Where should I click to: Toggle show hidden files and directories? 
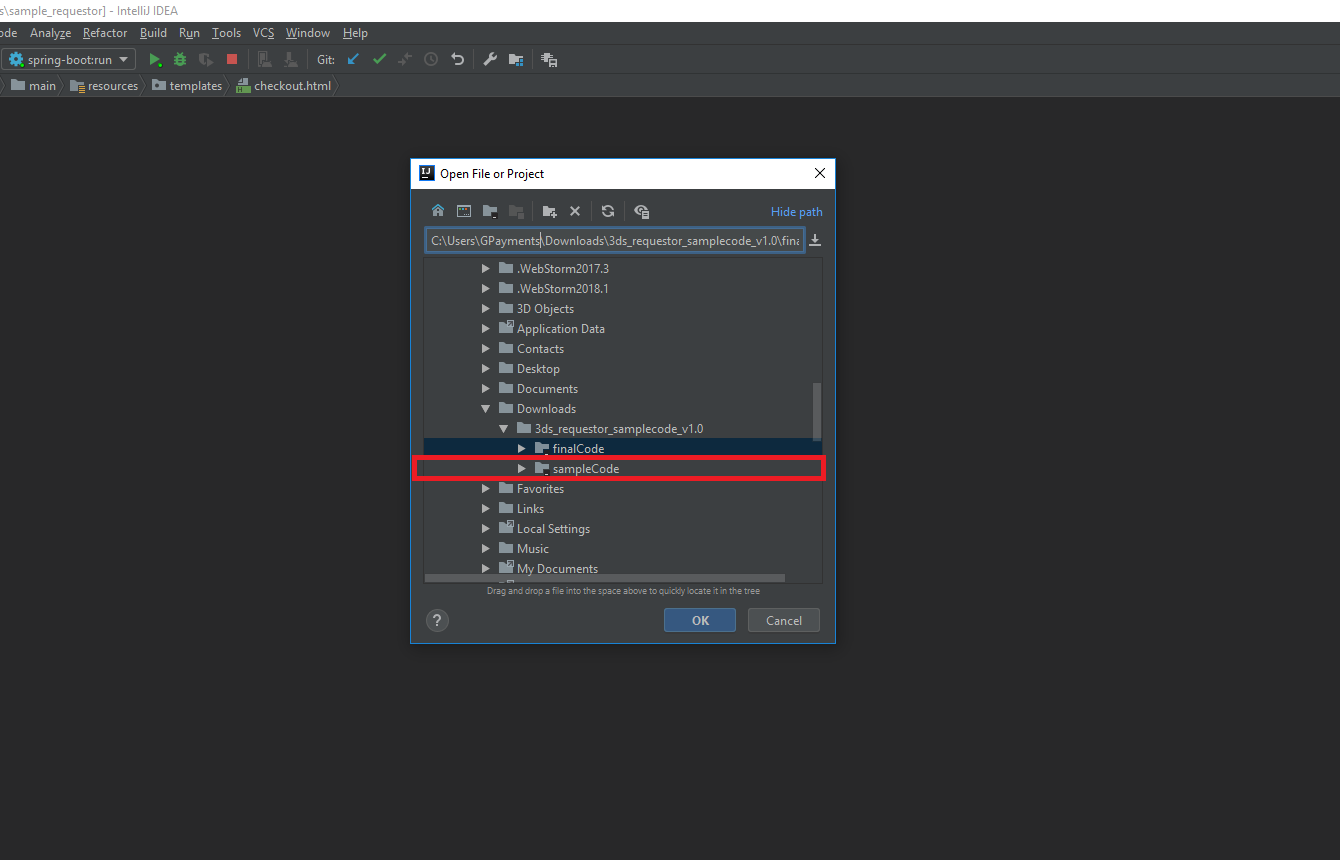click(x=641, y=211)
